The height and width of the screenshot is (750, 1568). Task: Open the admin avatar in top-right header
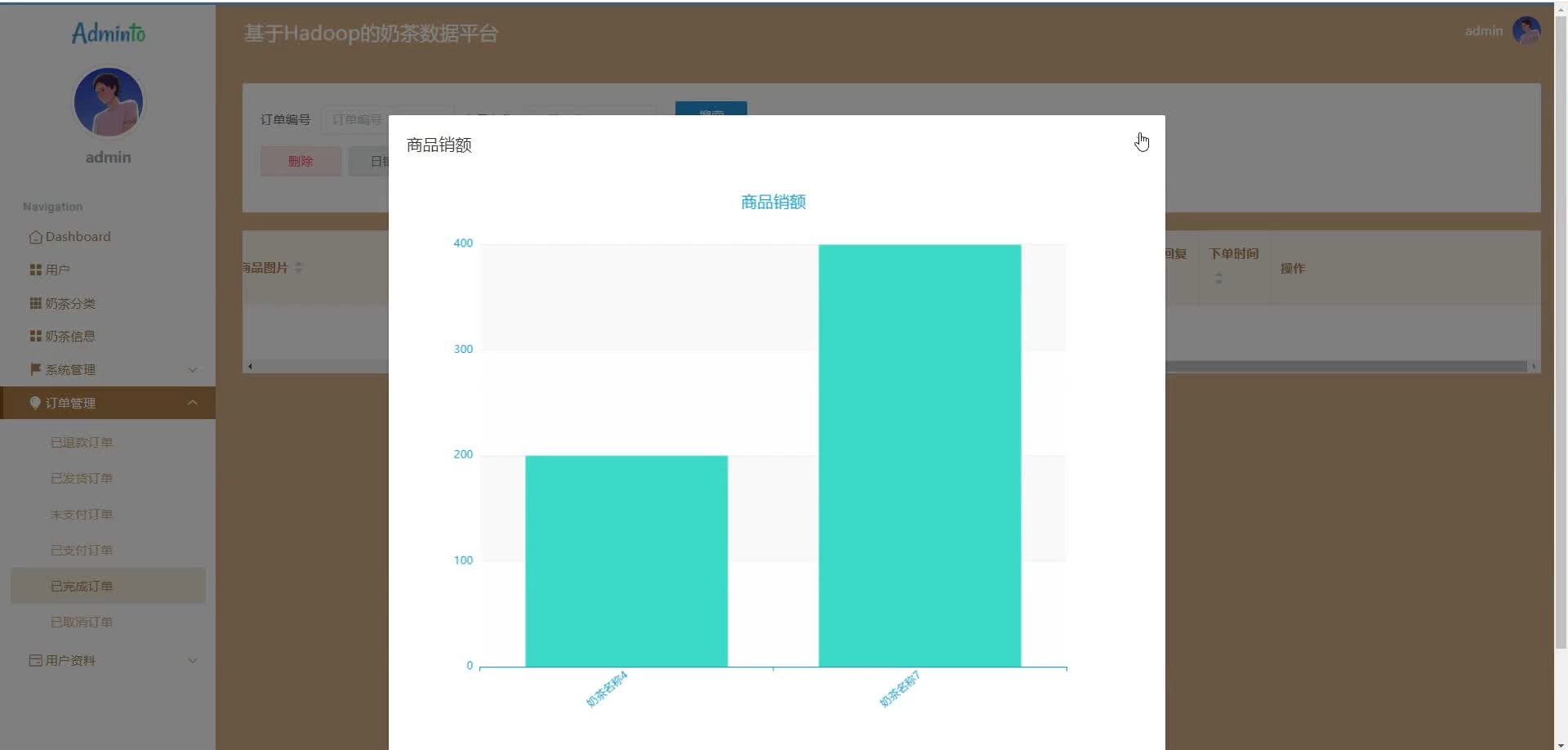tap(1526, 31)
